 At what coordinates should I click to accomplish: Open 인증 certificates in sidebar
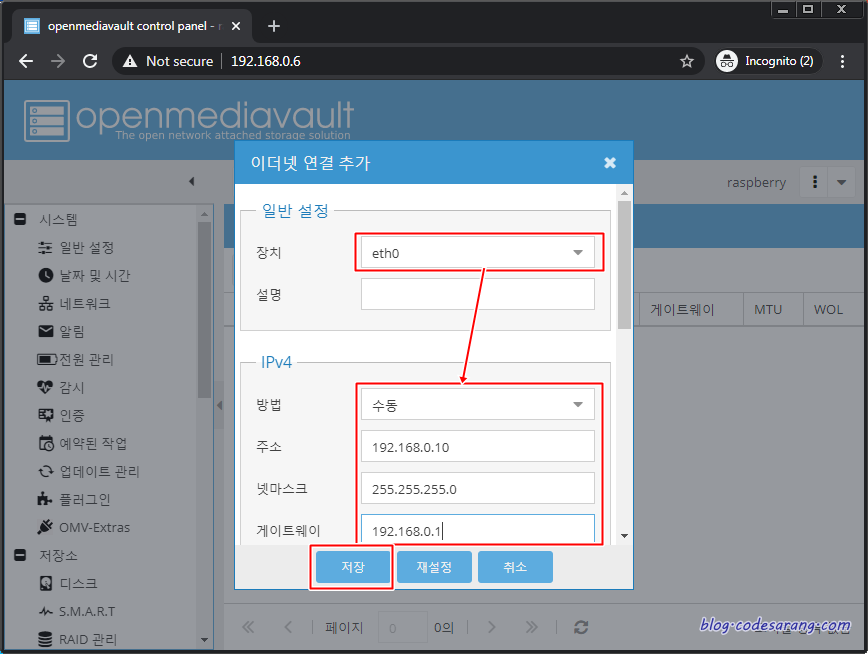[x=72, y=415]
